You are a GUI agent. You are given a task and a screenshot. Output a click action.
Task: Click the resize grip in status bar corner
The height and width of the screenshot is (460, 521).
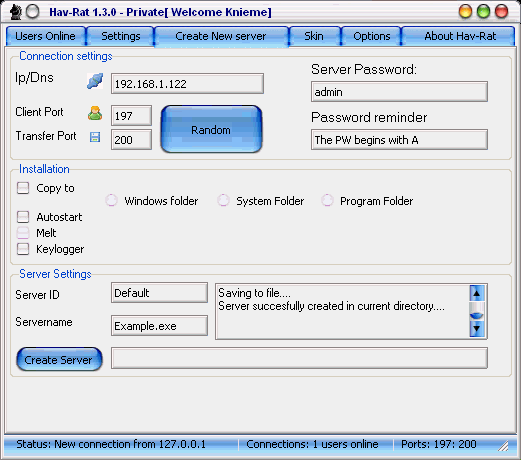click(503, 446)
